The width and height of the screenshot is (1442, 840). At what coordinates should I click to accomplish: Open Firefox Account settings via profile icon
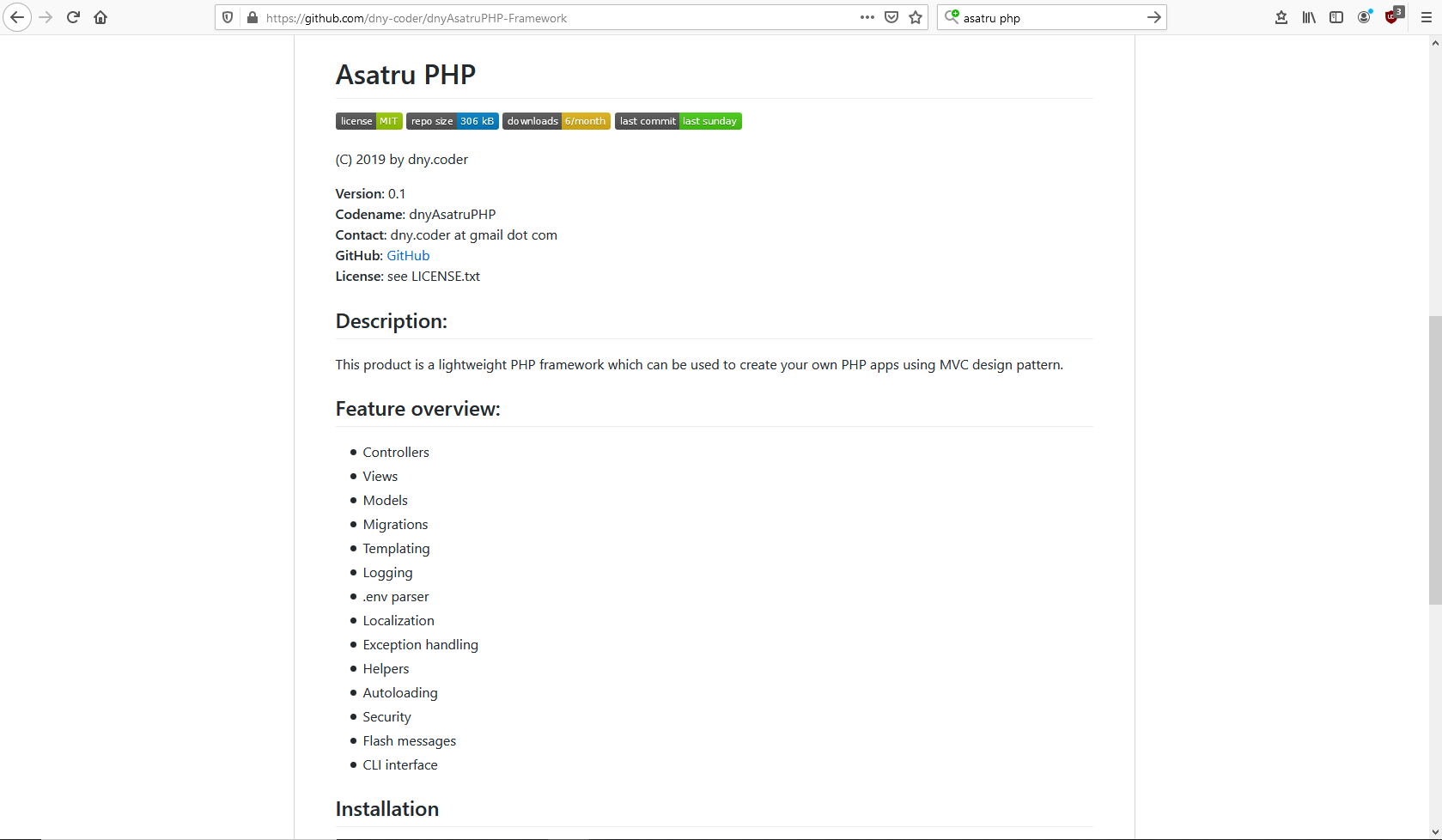point(1365,17)
